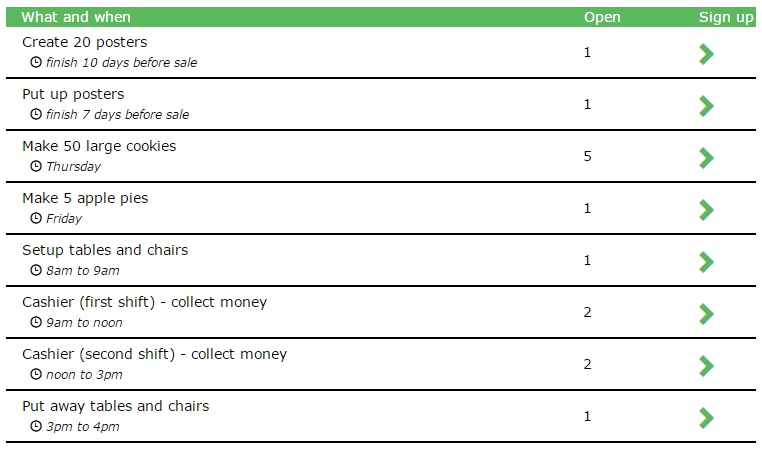Image resolution: width=762 pixels, height=449 pixels.
Task: Click 'Cashier (first shift) - collect money' text
Action: point(144,302)
